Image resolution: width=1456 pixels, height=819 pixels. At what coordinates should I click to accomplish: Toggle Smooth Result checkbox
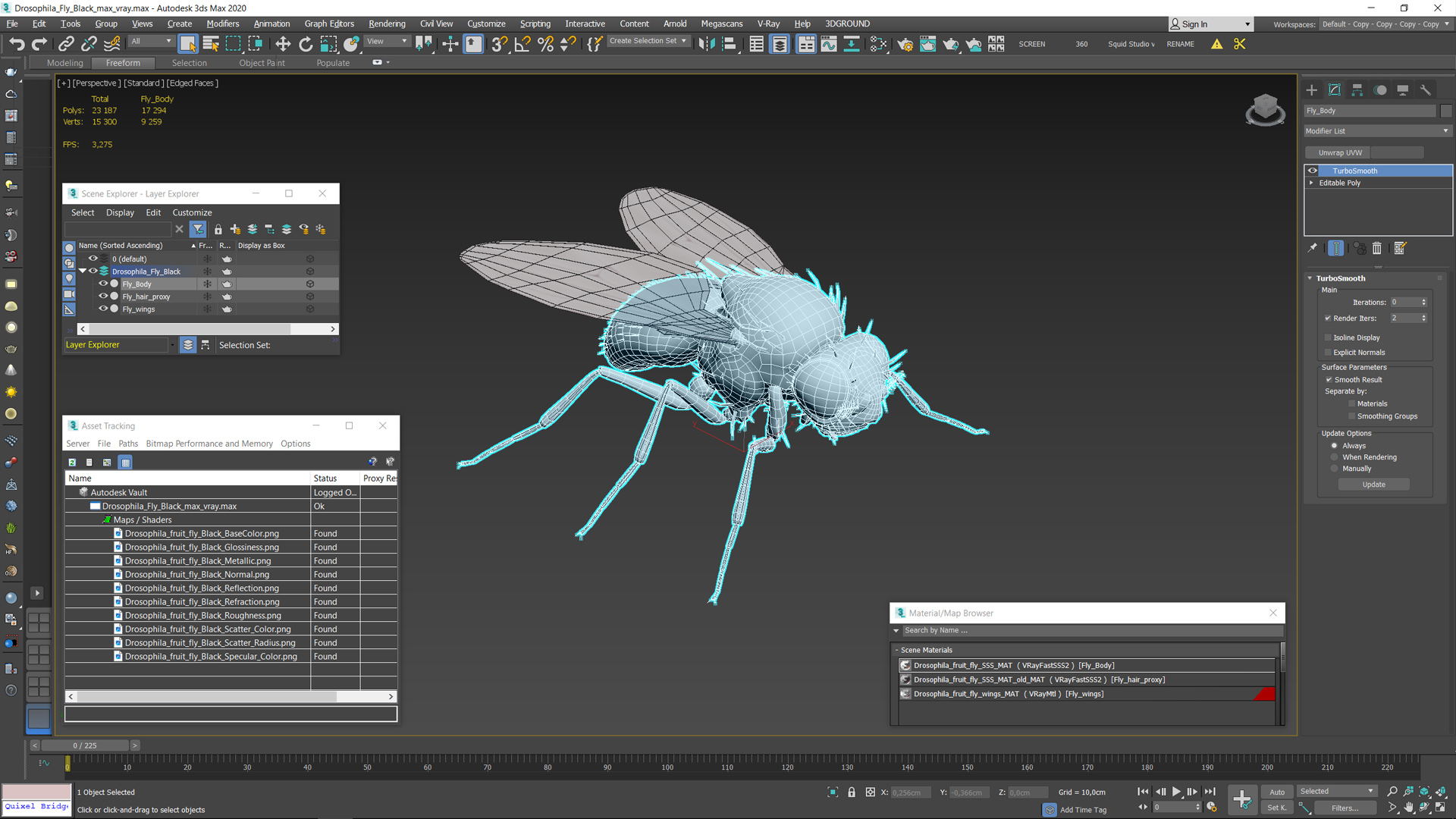click(1329, 379)
